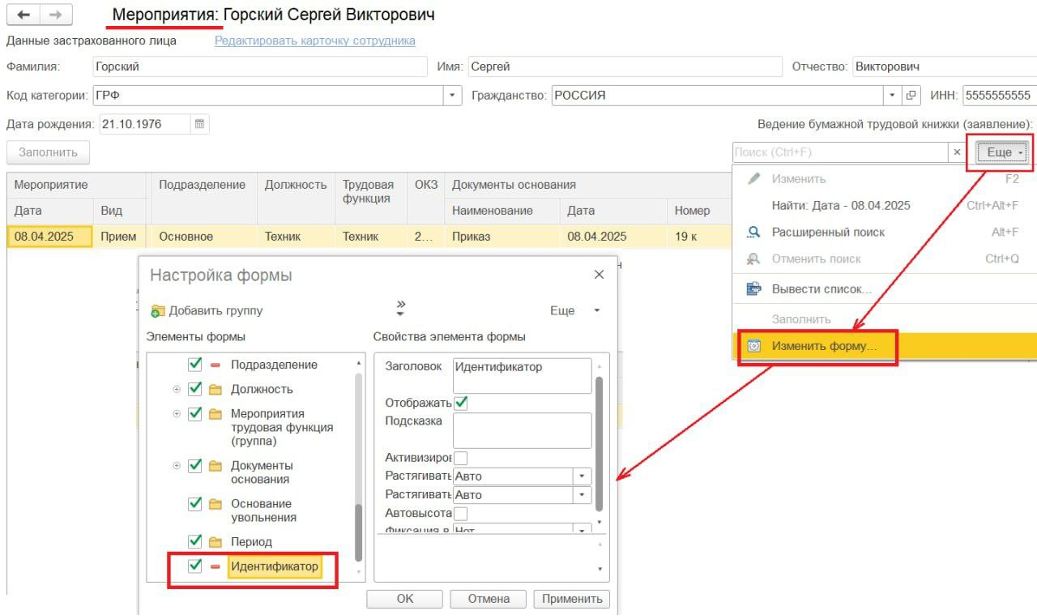This screenshot has width=1037, height=616.
Task: Click the double-chevron overflow icon in dialog
Action: [401, 308]
